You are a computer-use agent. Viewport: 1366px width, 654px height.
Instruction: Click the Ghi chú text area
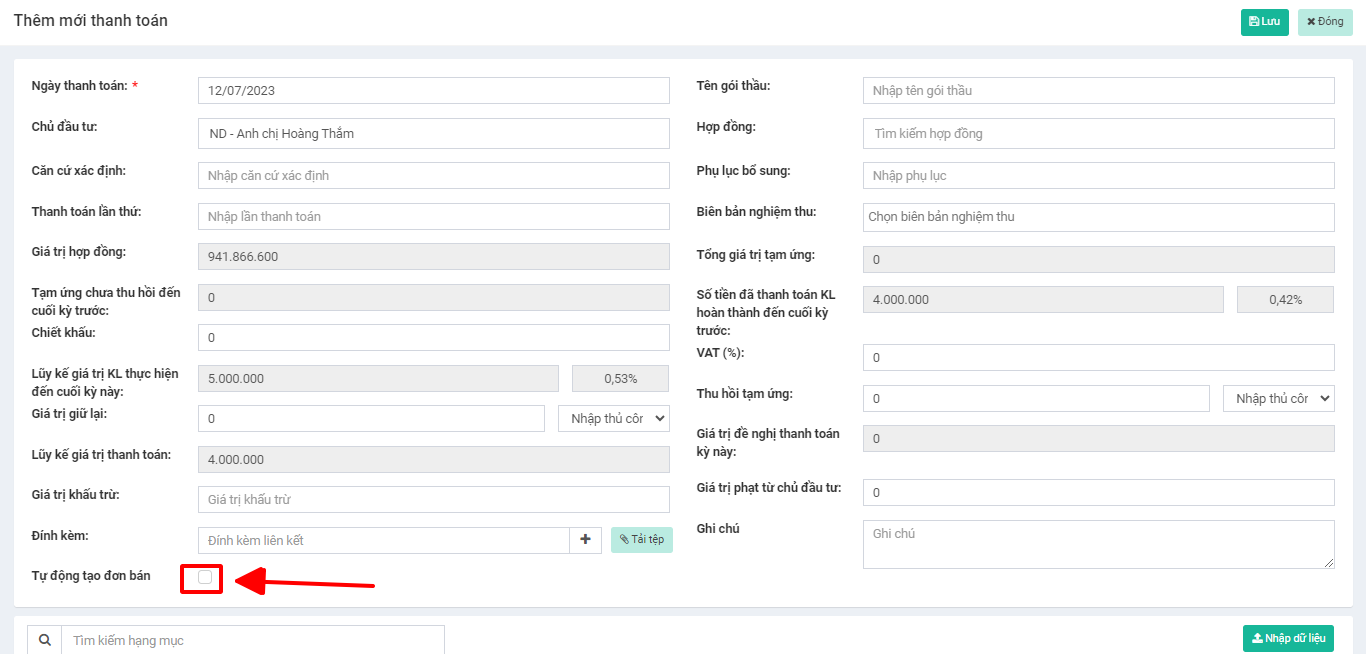tap(1098, 544)
